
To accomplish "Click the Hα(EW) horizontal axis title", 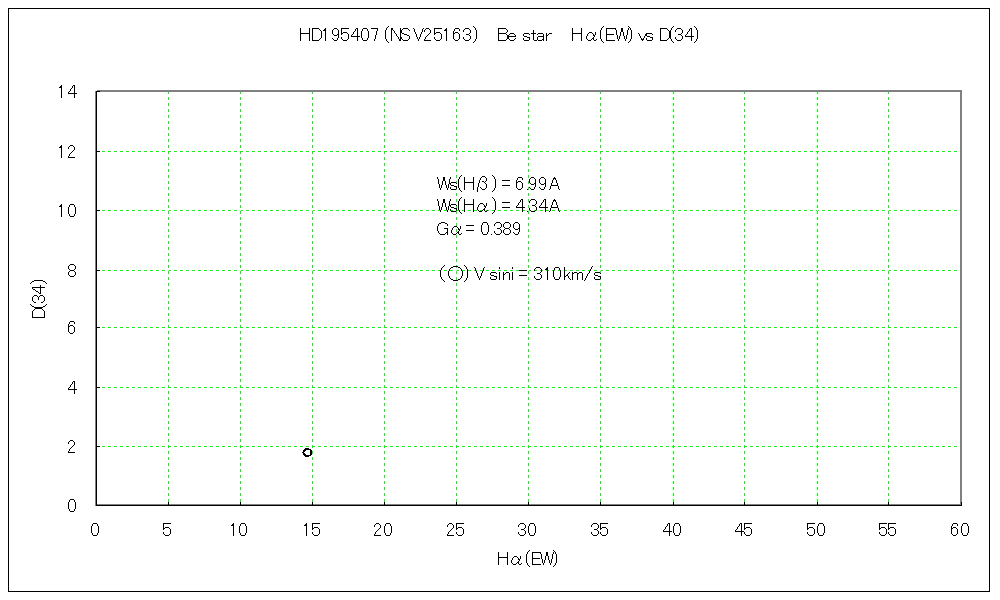I will (527, 559).
